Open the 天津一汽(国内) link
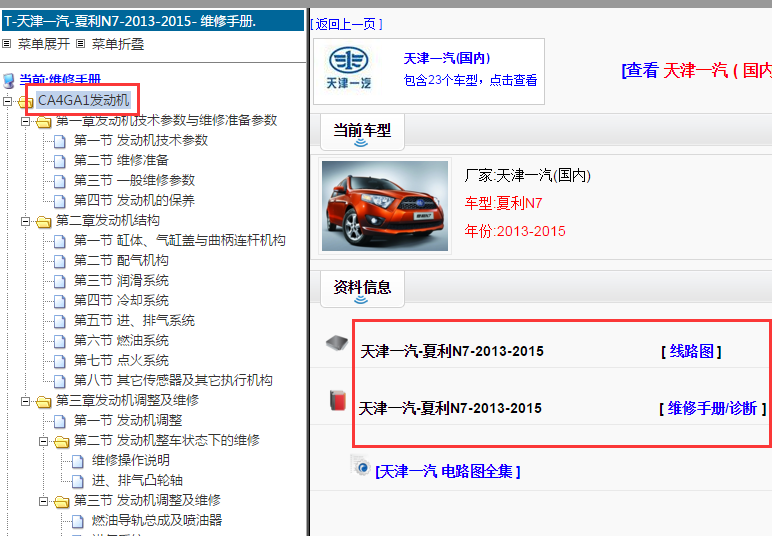772x536 pixels. (447, 59)
